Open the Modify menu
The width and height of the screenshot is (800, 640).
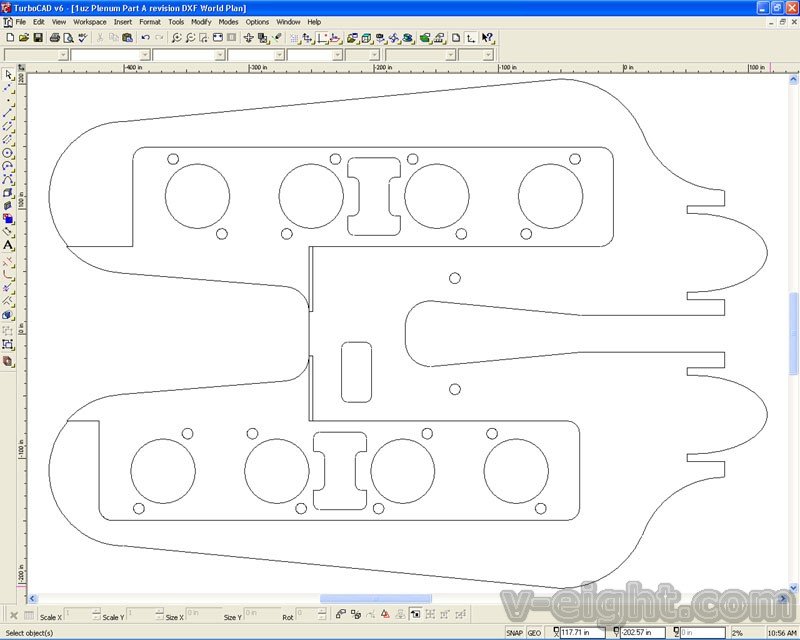tap(201, 21)
